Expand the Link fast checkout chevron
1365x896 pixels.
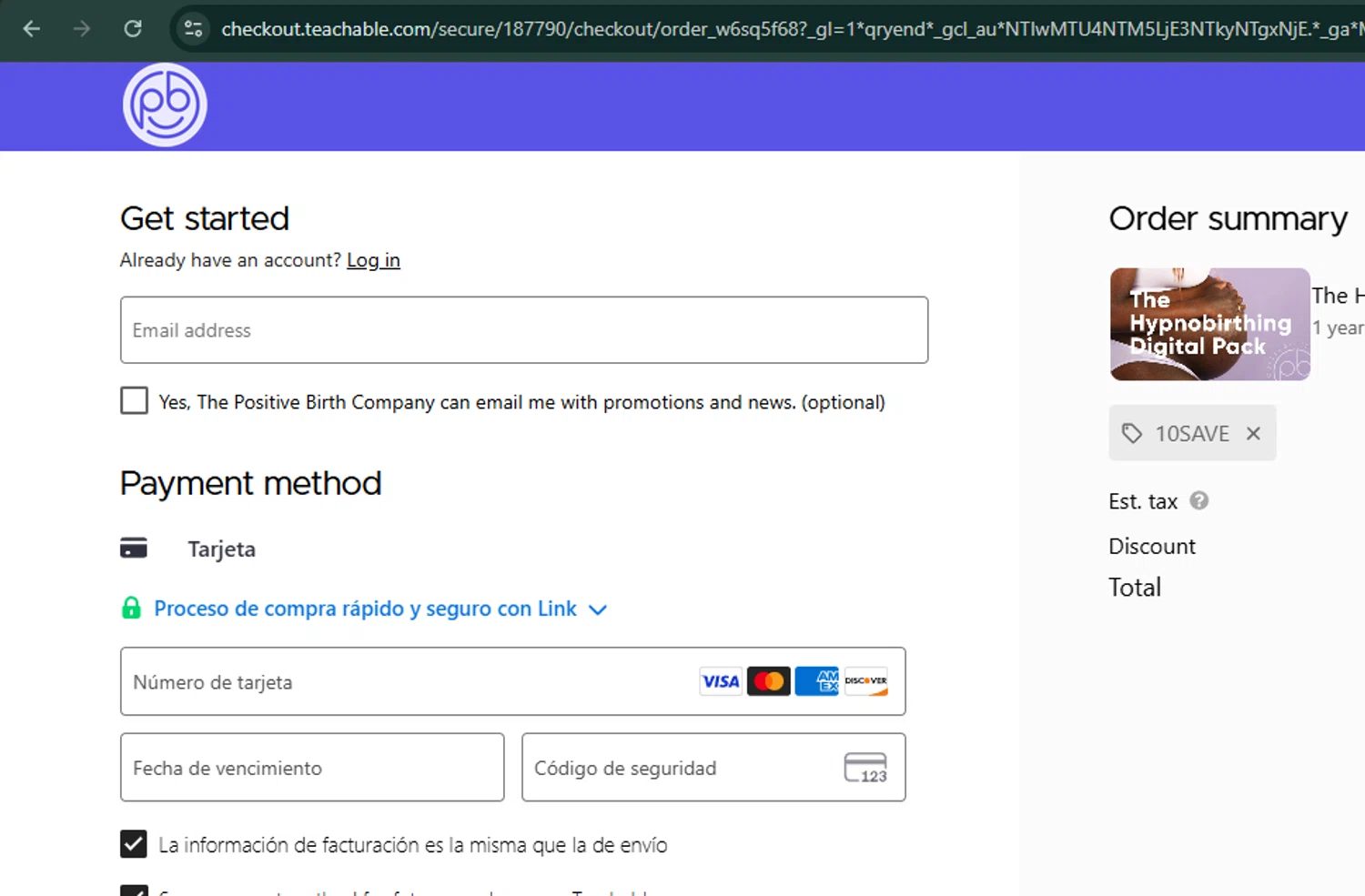[598, 609]
